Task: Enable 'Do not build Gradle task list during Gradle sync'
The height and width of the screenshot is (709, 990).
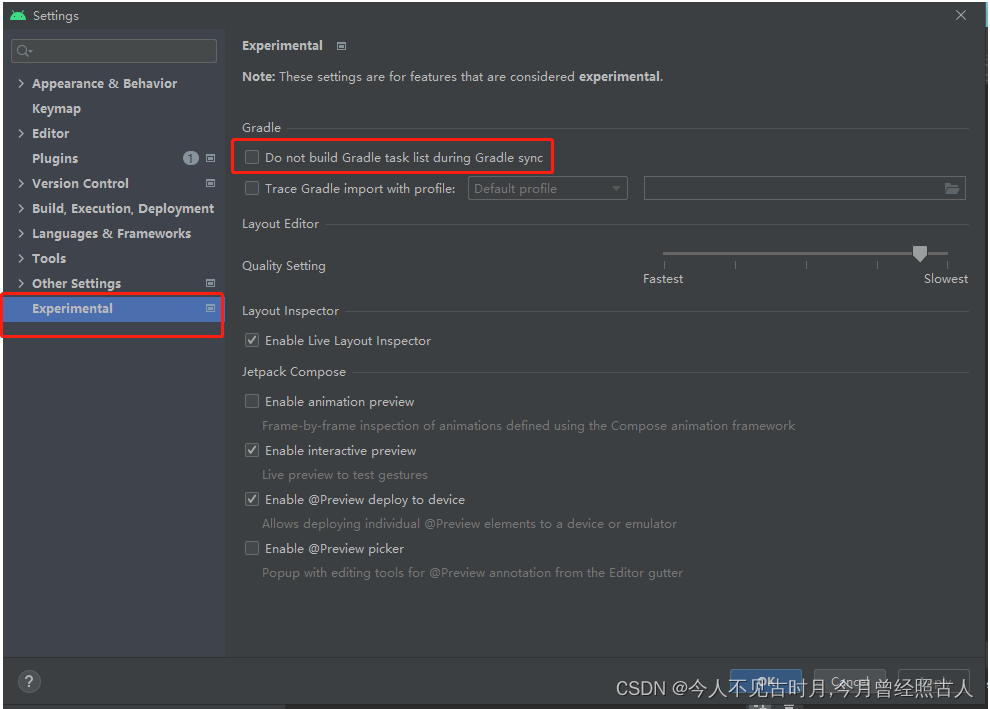Action: pyautogui.click(x=251, y=157)
